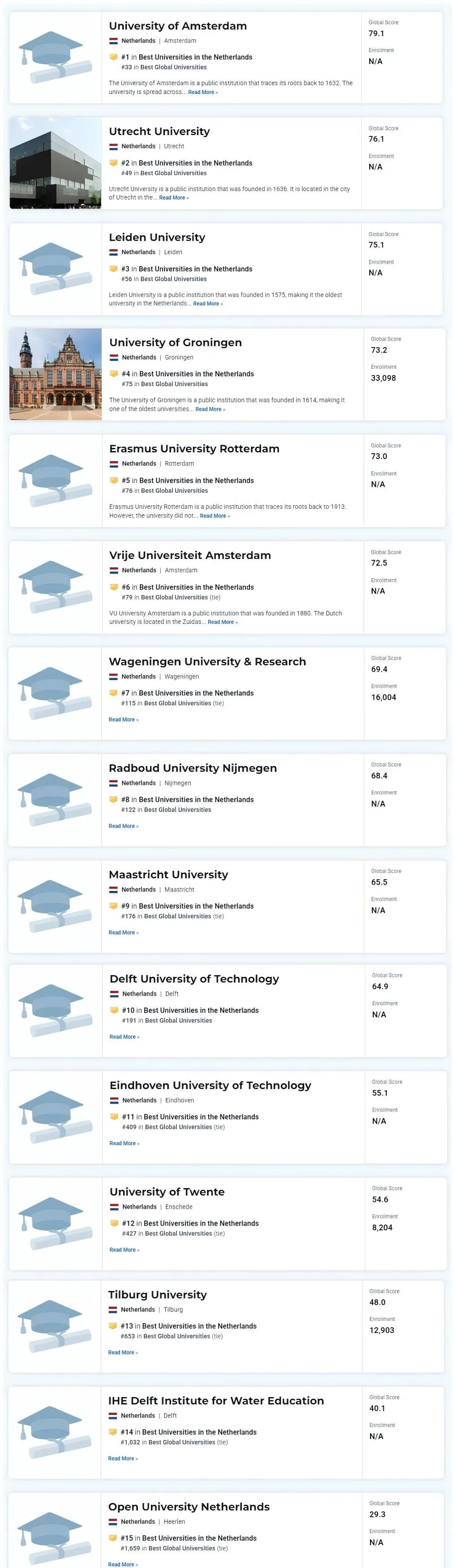Click the badge icon beside #7 ranking

pyautogui.click(x=113, y=693)
